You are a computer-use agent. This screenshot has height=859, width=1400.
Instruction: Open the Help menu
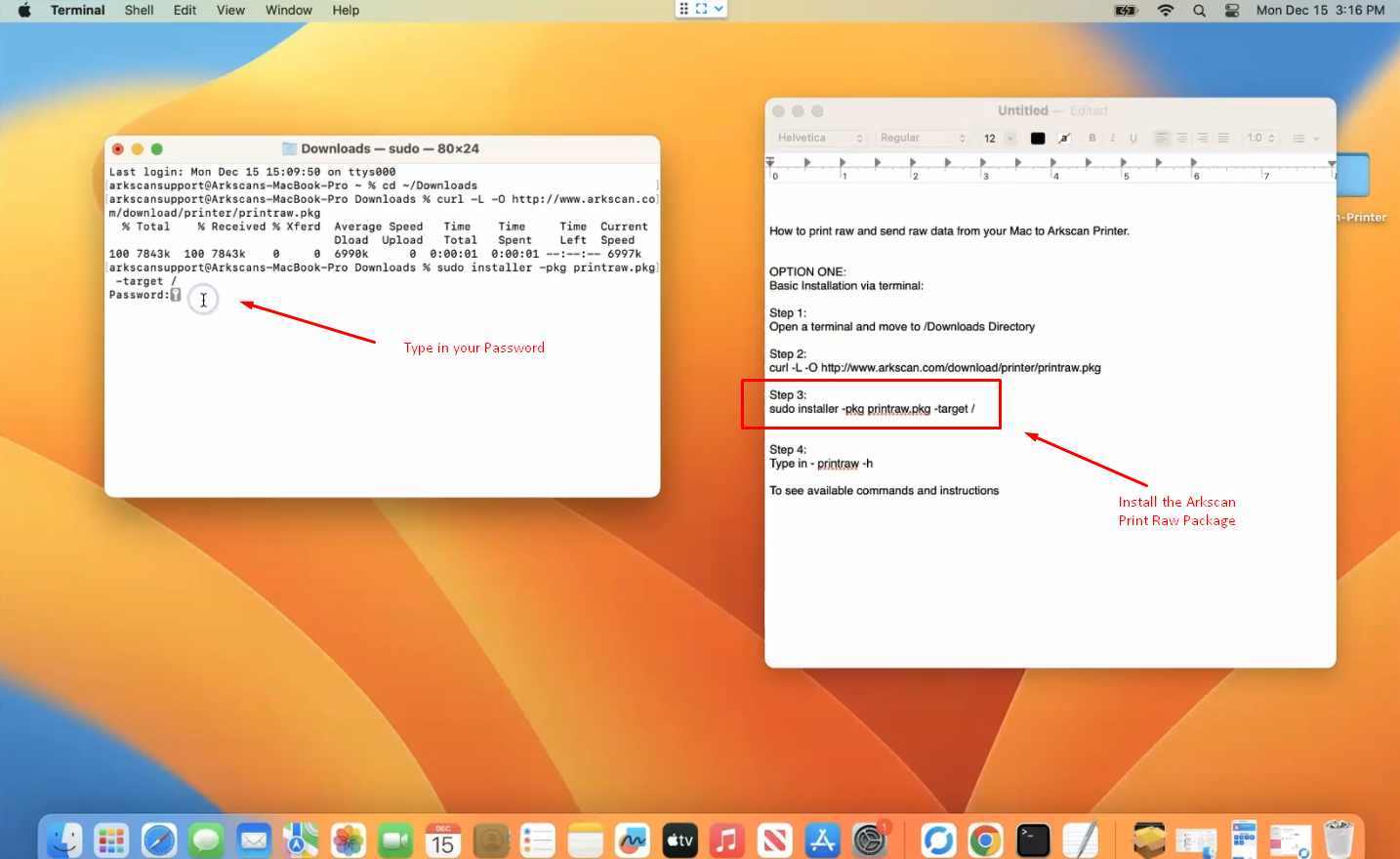(346, 11)
